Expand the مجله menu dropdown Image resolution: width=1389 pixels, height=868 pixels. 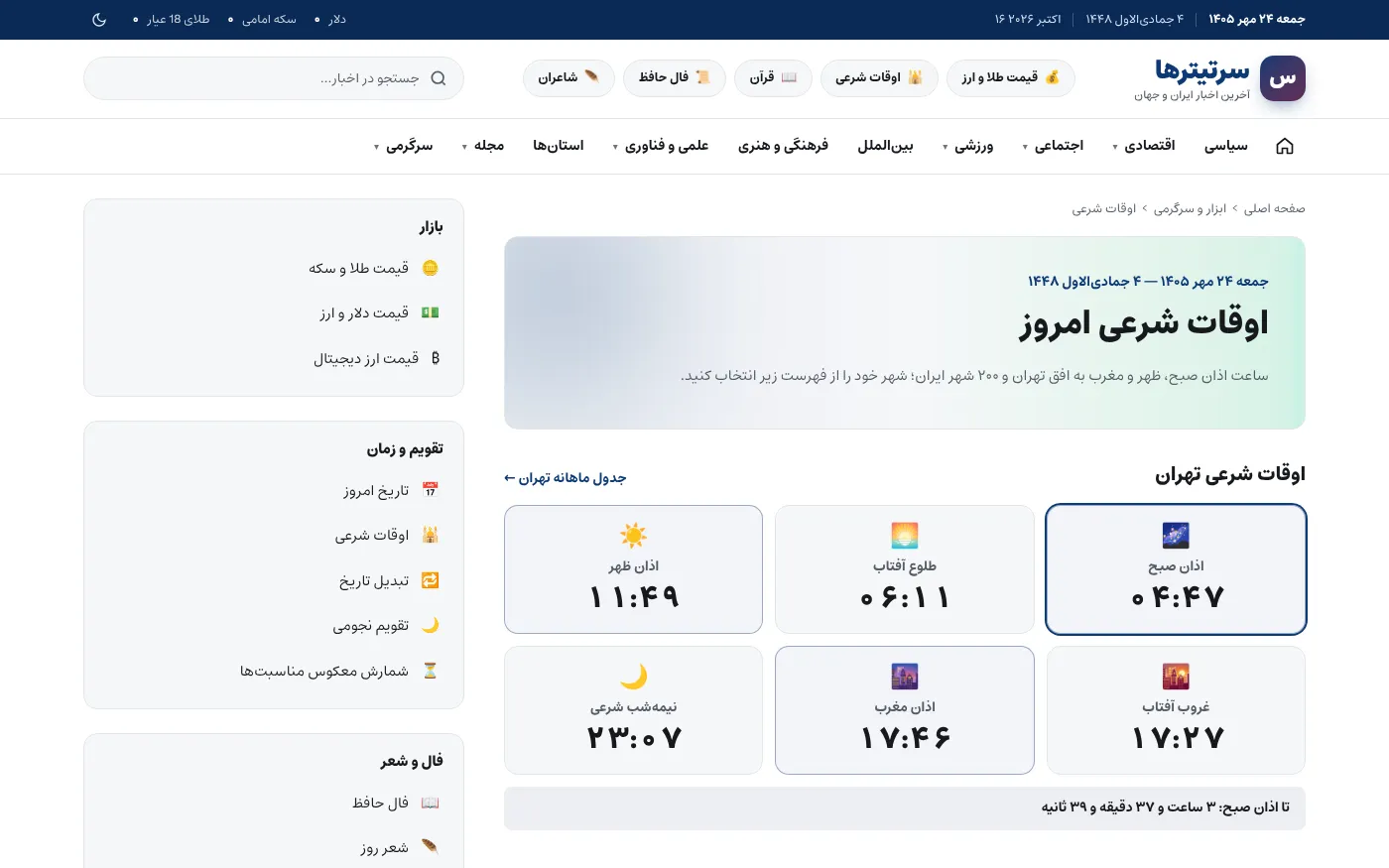(483, 146)
